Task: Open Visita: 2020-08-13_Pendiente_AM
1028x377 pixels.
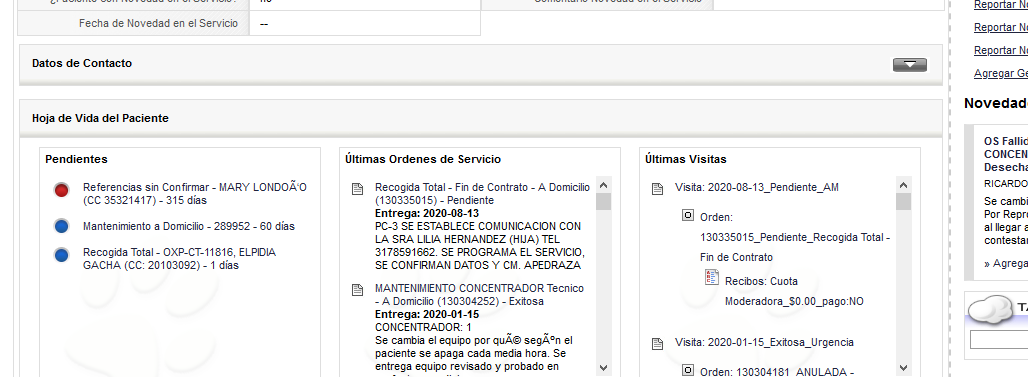Action: click(757, 188)
